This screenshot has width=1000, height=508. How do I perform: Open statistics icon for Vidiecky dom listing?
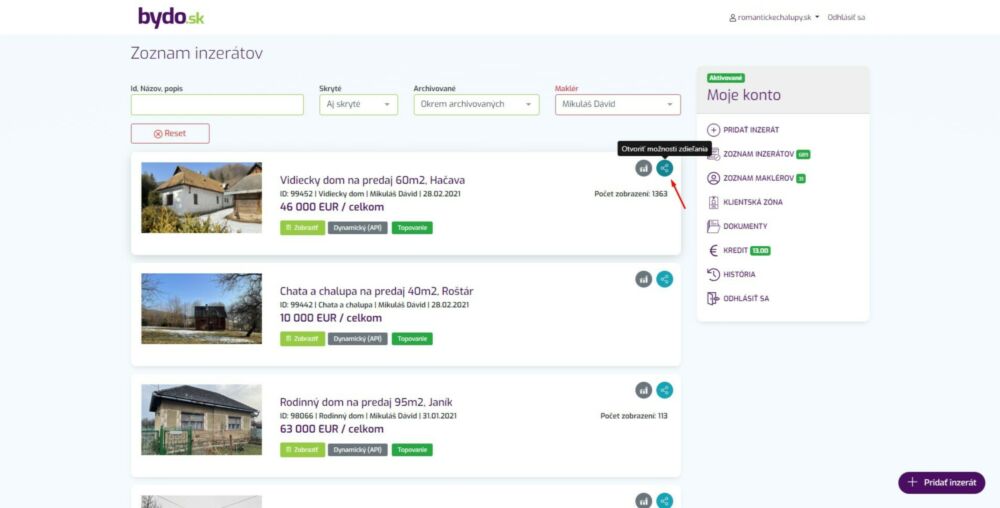tap(644, 168)
